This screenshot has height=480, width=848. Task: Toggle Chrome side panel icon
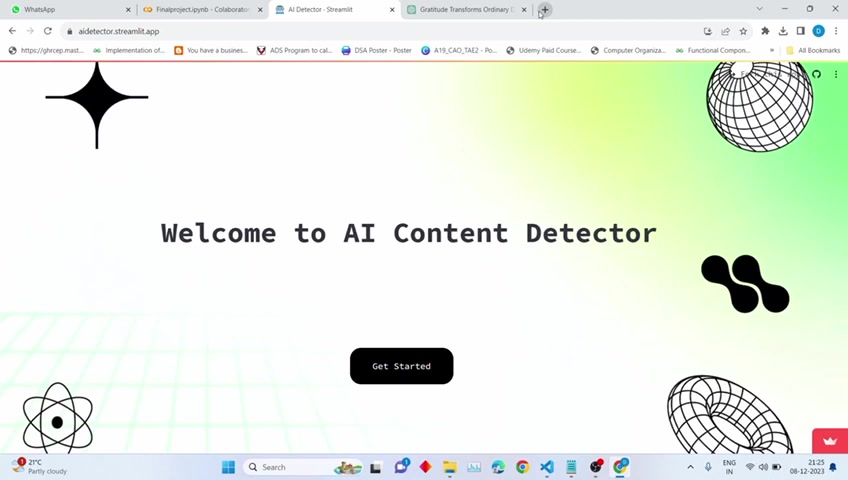pos(801,31)
